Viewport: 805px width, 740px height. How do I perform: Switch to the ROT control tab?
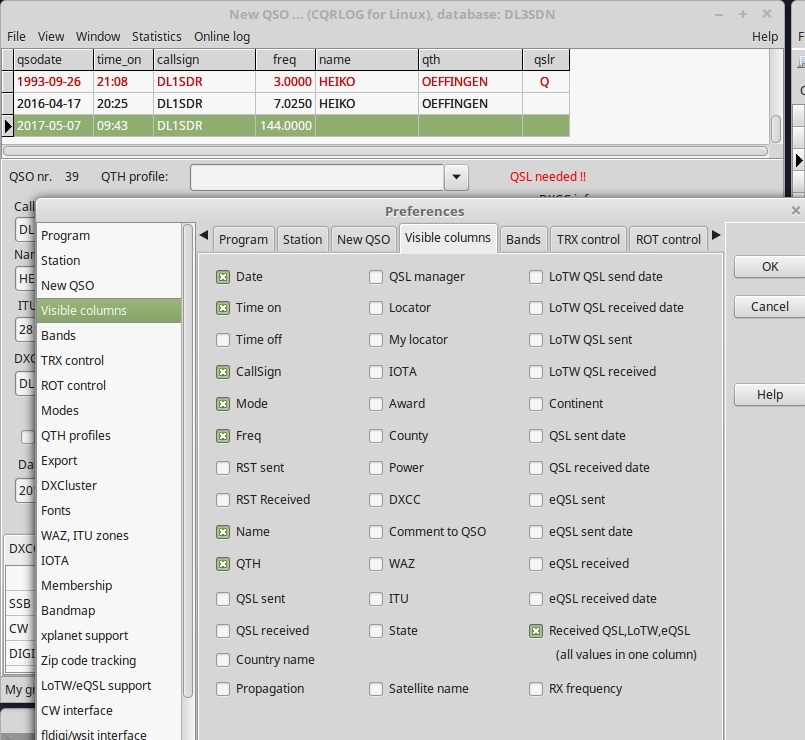668,240
